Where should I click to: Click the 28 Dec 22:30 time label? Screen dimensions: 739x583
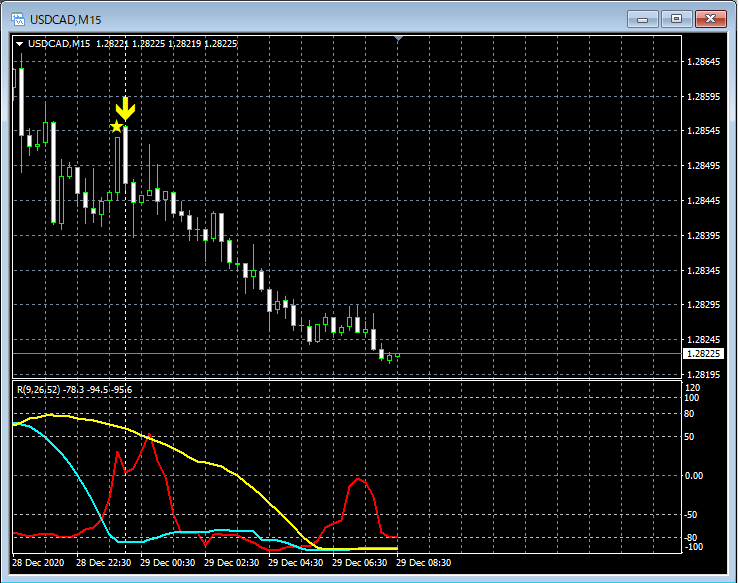point(101,562)
